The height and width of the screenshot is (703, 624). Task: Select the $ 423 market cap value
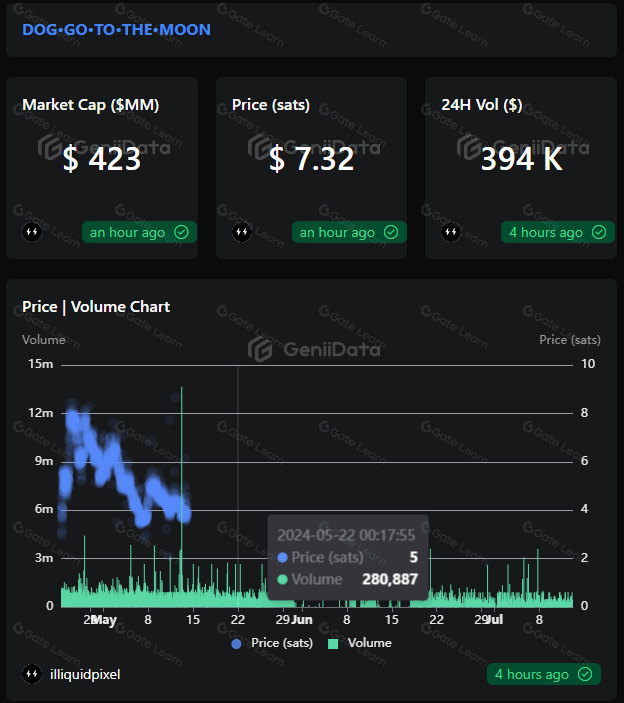(102, 159)
